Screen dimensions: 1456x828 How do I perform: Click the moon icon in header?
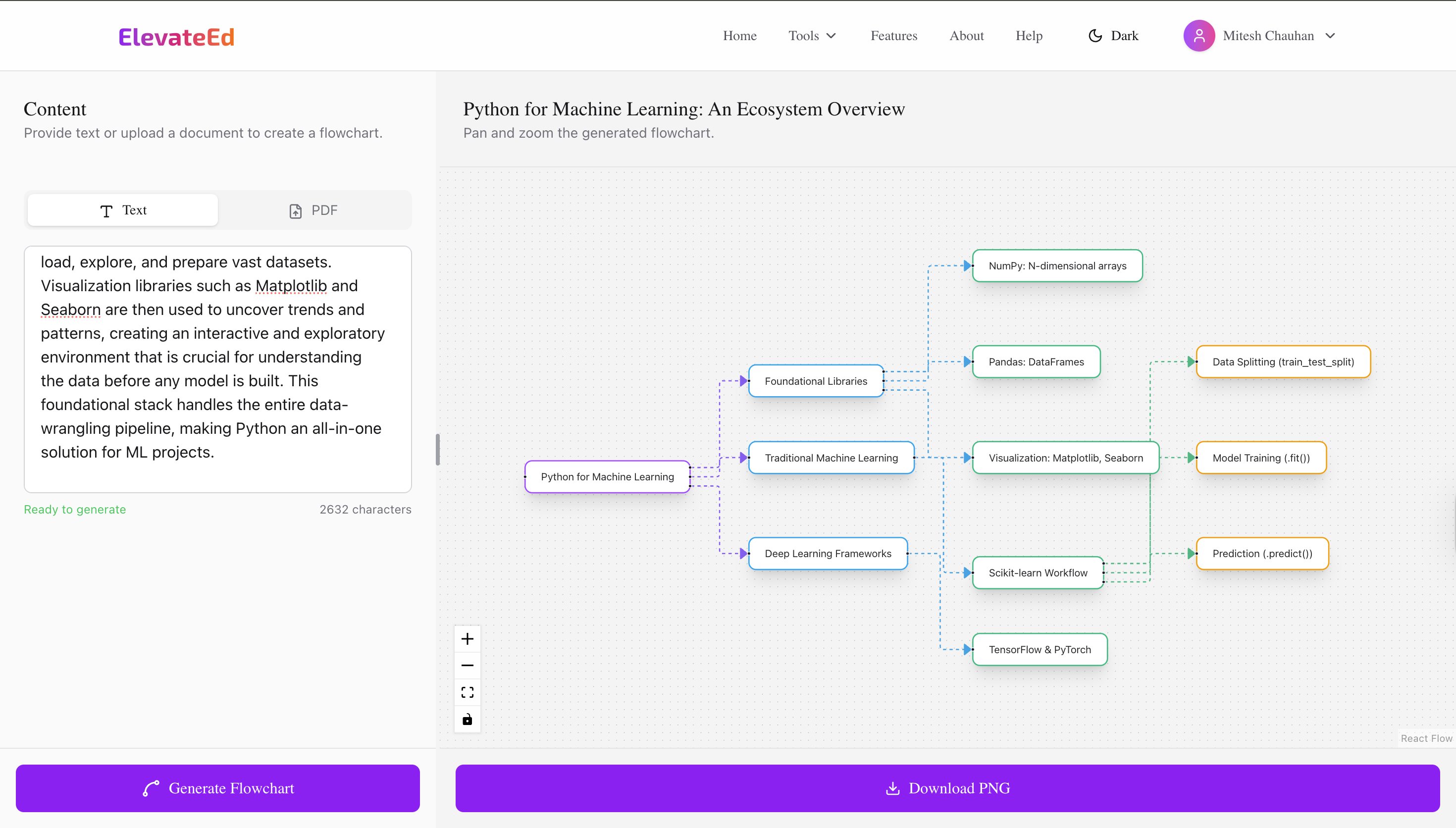[x=1095, y=36]
